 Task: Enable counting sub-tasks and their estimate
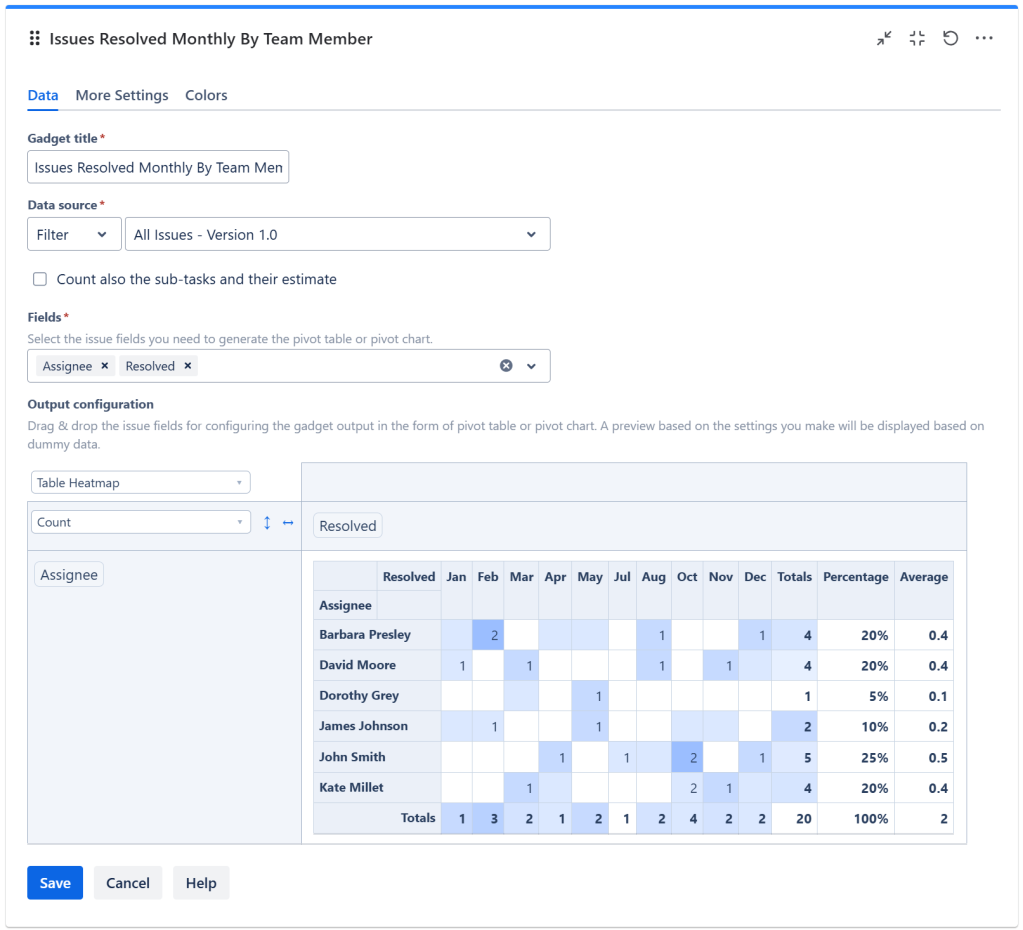click(x=39, y=279)
